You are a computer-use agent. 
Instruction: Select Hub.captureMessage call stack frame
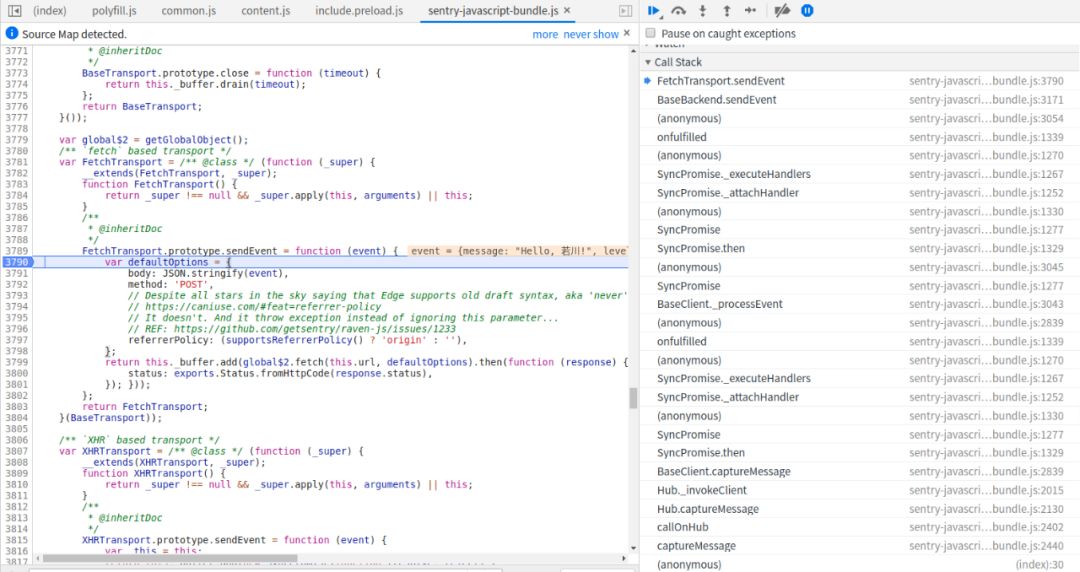(860, 509)
